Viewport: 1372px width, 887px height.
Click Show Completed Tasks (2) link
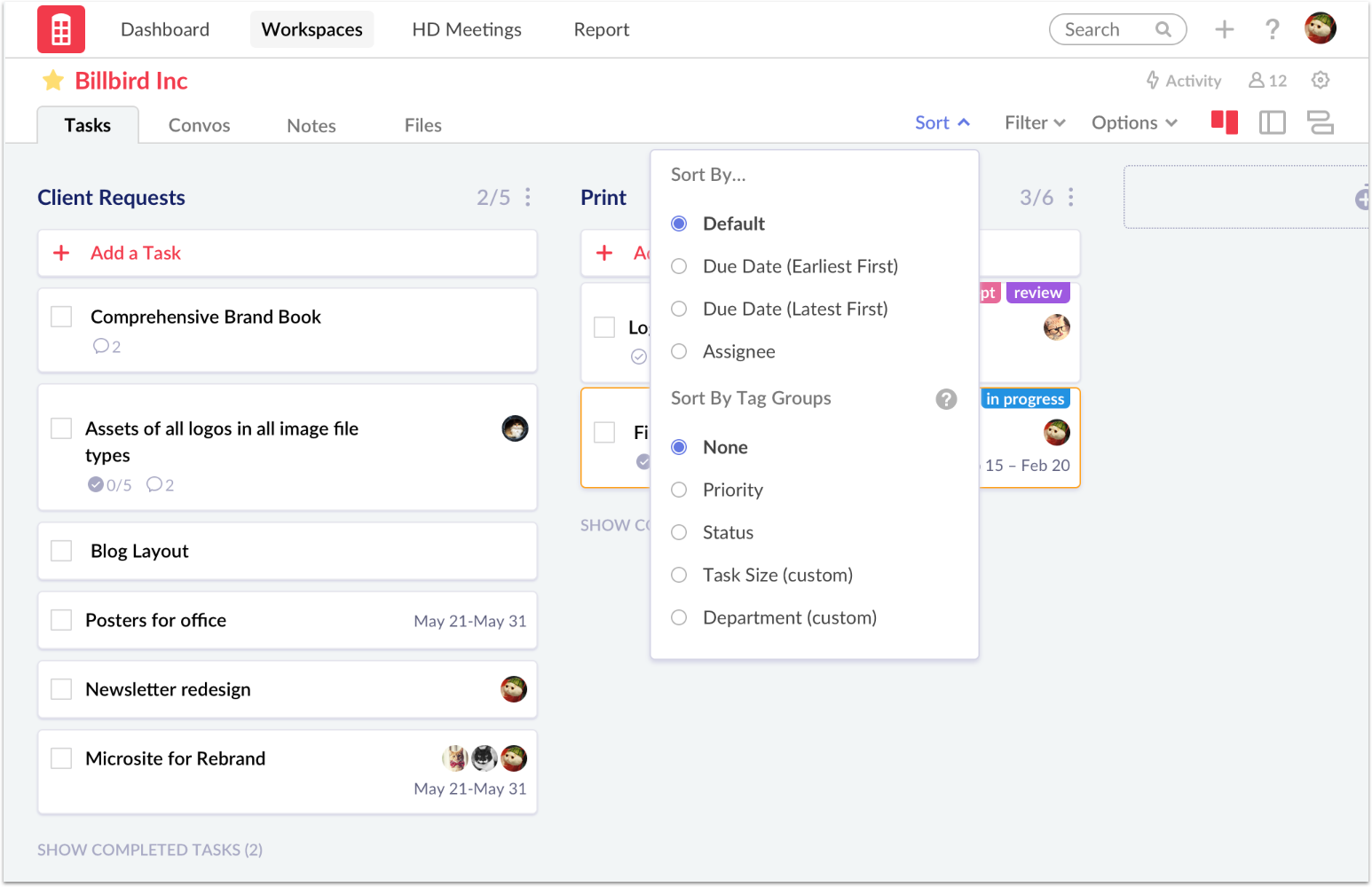[150, 850]
